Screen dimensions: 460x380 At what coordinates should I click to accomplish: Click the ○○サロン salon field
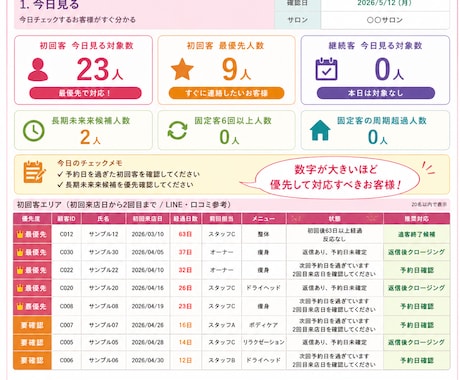pyautogui.click(x=385, y=20)
